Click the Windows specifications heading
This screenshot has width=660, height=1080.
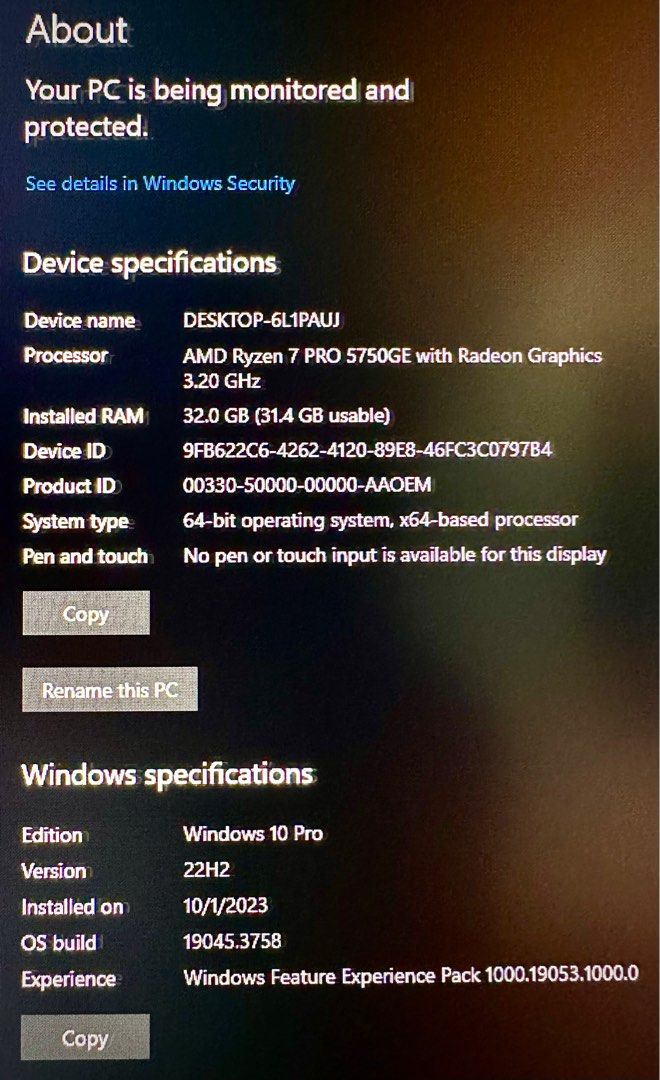tap(167, 774)
